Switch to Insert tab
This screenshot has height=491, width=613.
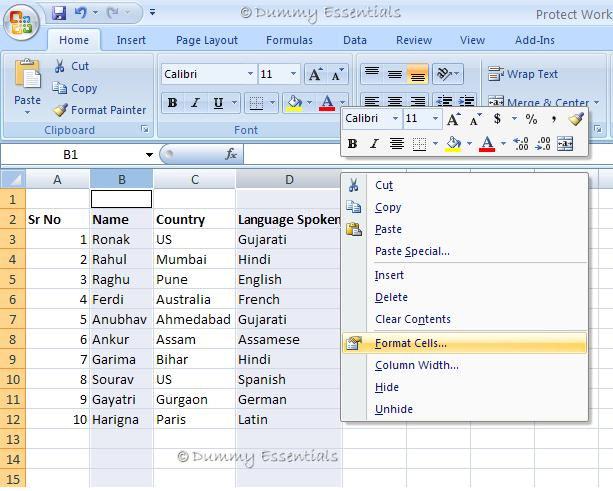[131, 40]
